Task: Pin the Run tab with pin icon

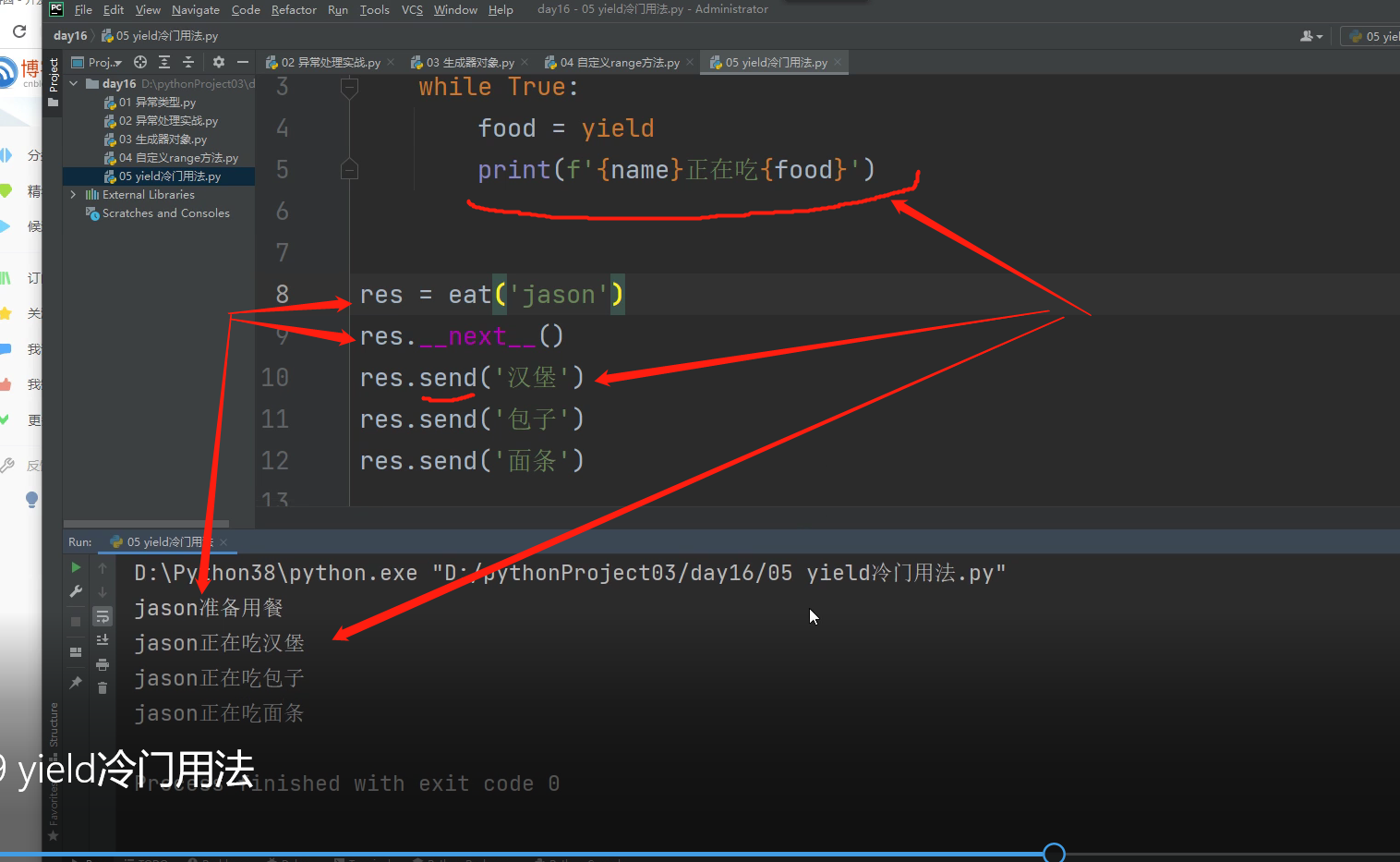Action: pos(76,683)
